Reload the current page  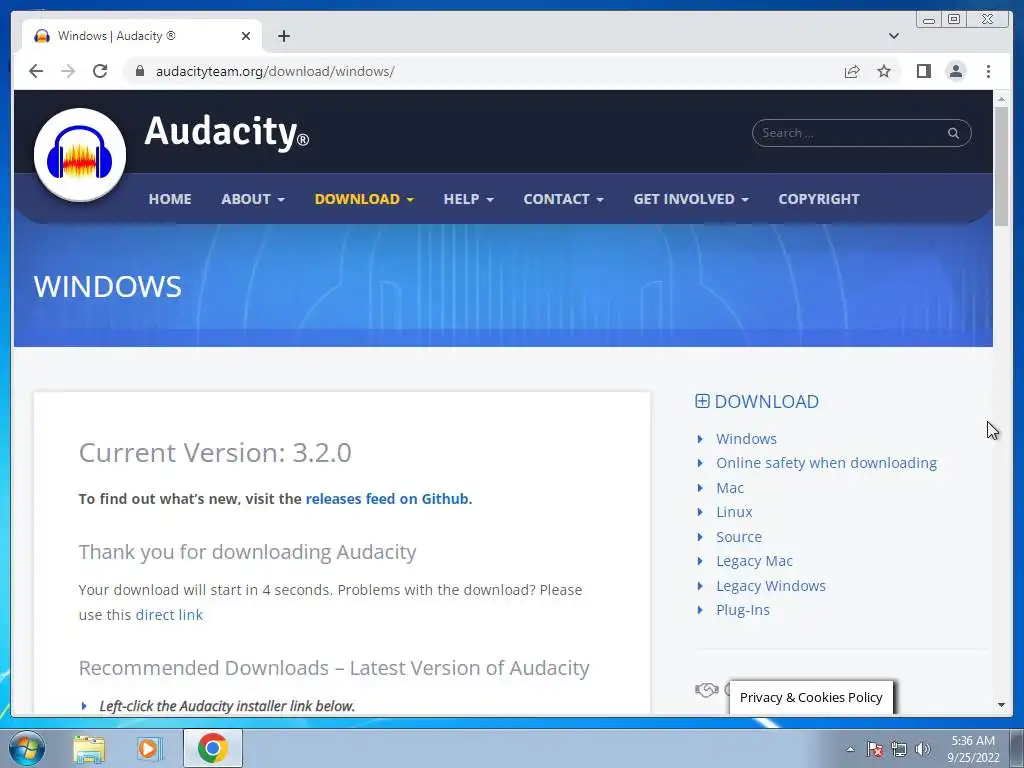coord(100,71)
